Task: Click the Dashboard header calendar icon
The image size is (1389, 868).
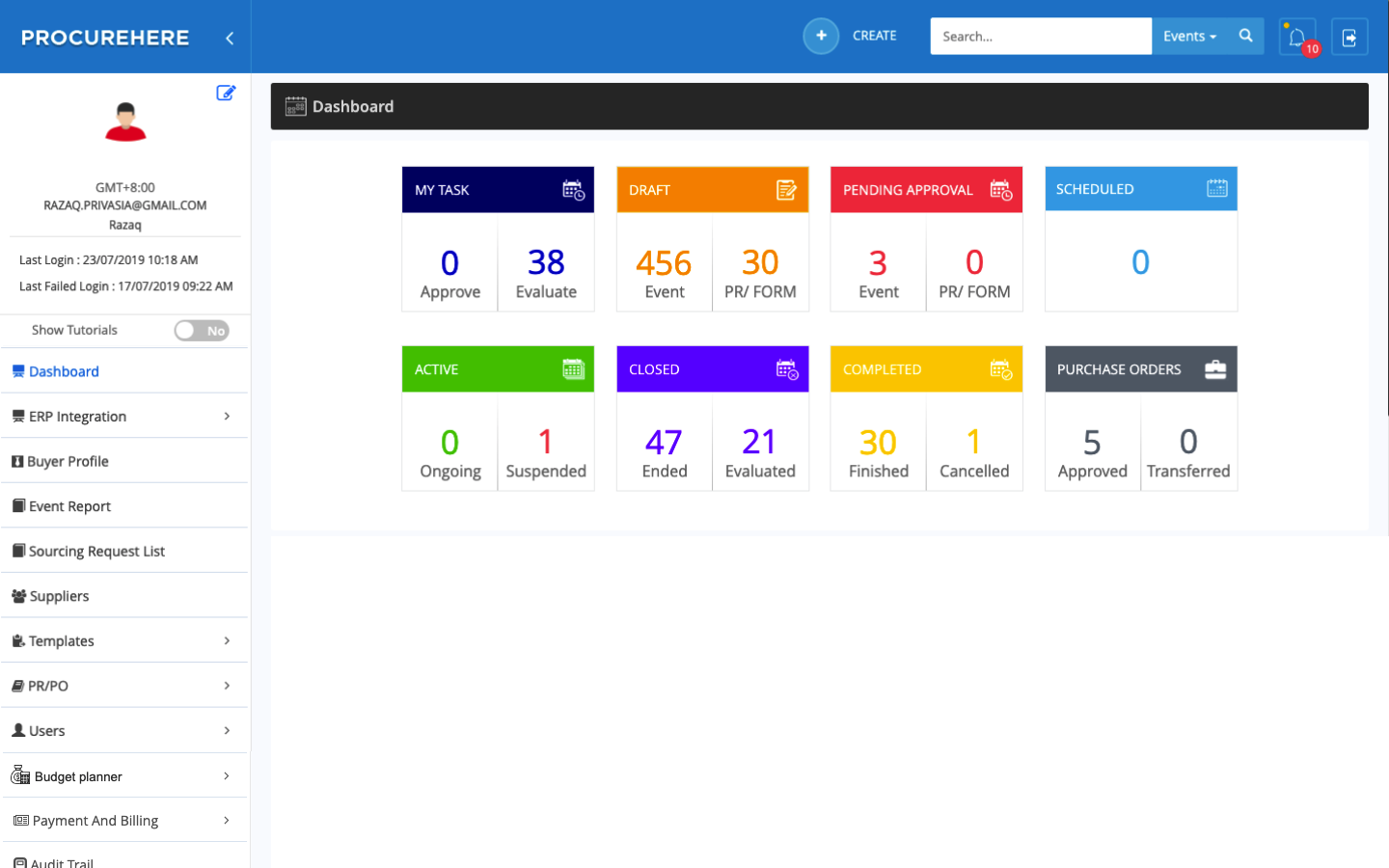Action: coord(296,106)
